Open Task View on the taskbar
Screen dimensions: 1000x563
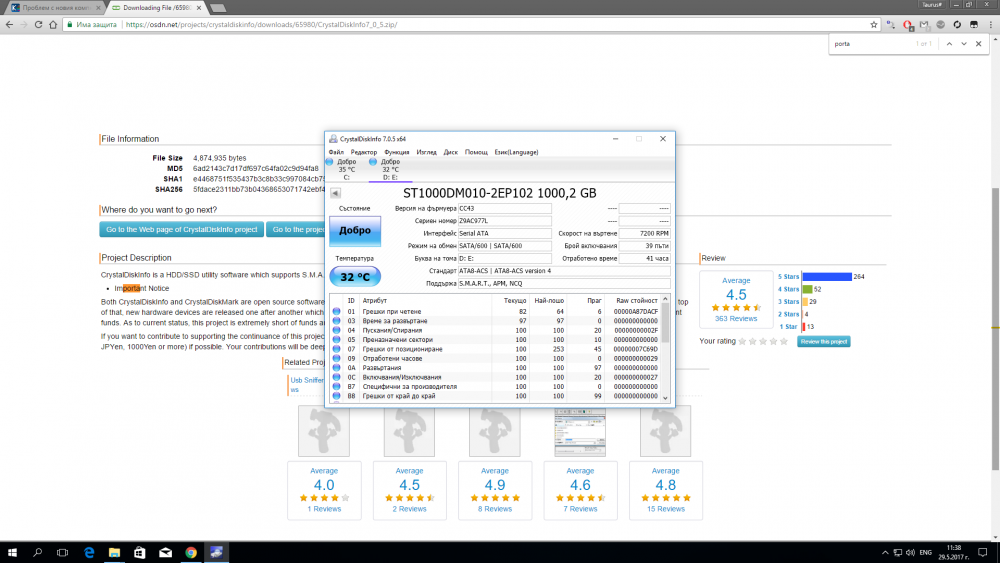62,553
